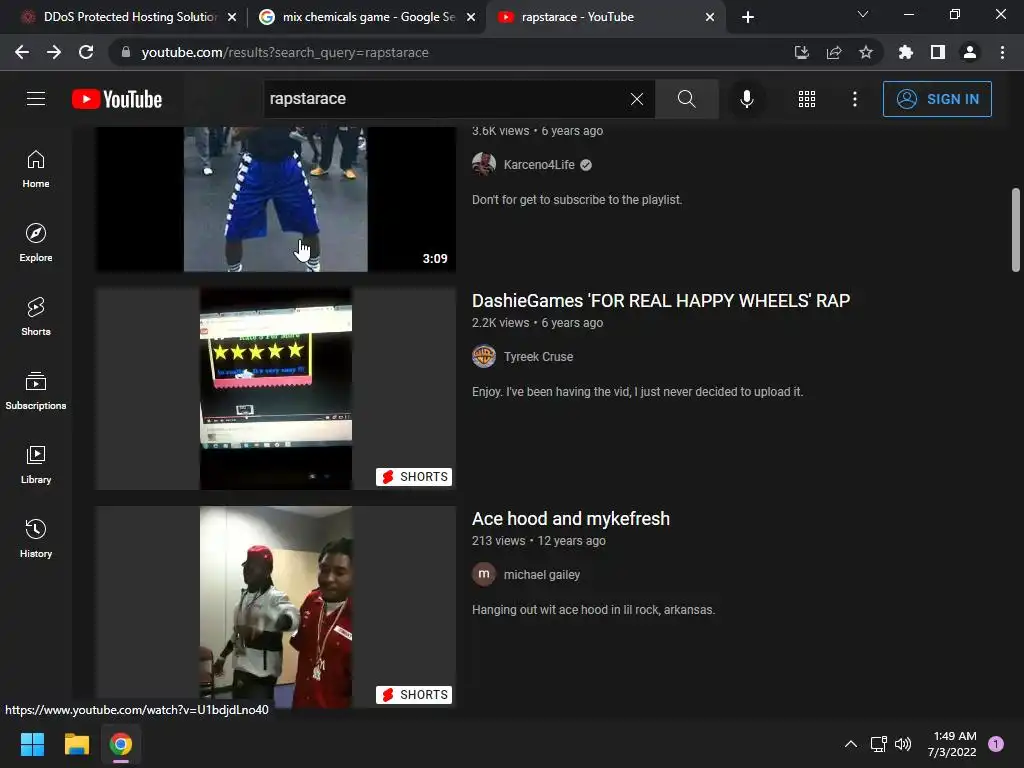Open YouTube settings three-dot menu

click(854, 99)
